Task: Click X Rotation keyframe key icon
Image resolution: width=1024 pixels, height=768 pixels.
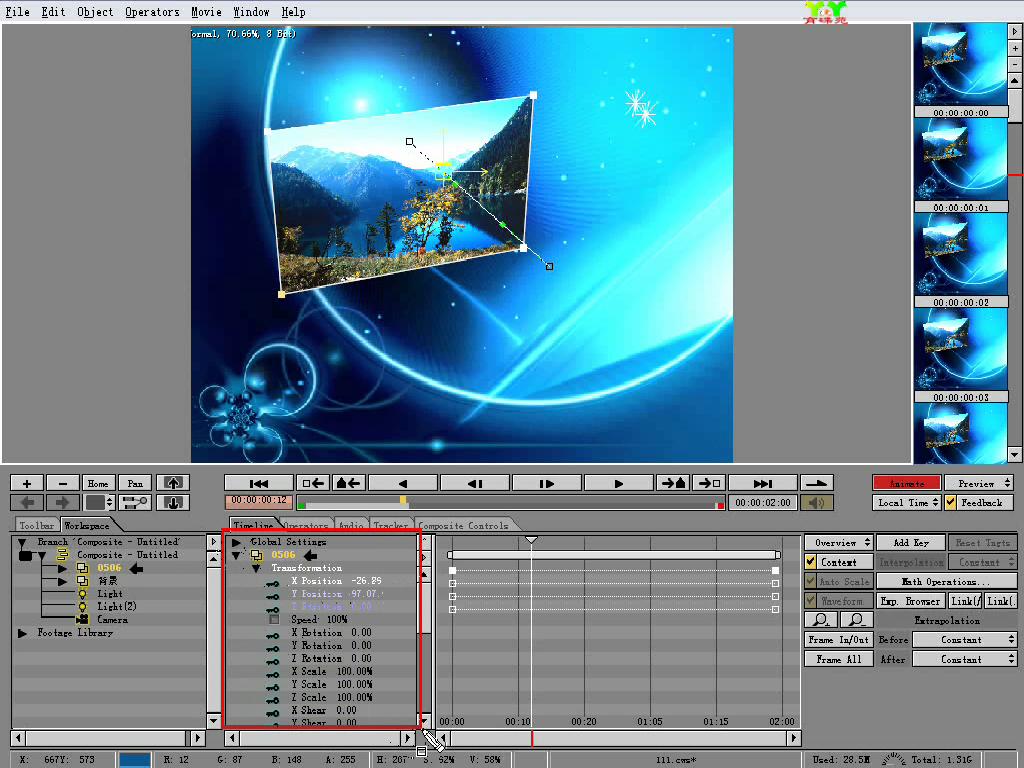Action: click(272, 635)
